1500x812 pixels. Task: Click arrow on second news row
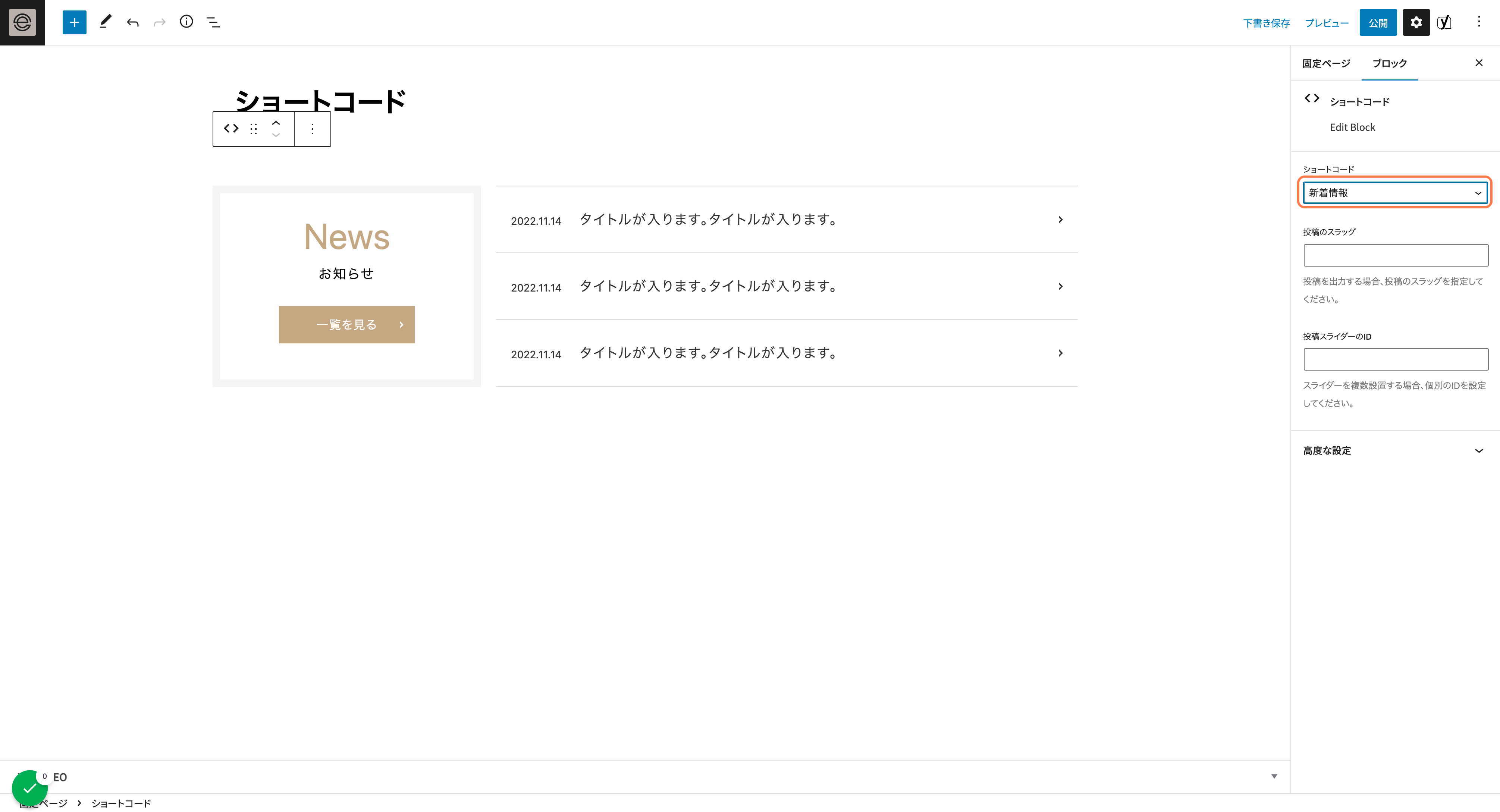tap(1060, 286)
